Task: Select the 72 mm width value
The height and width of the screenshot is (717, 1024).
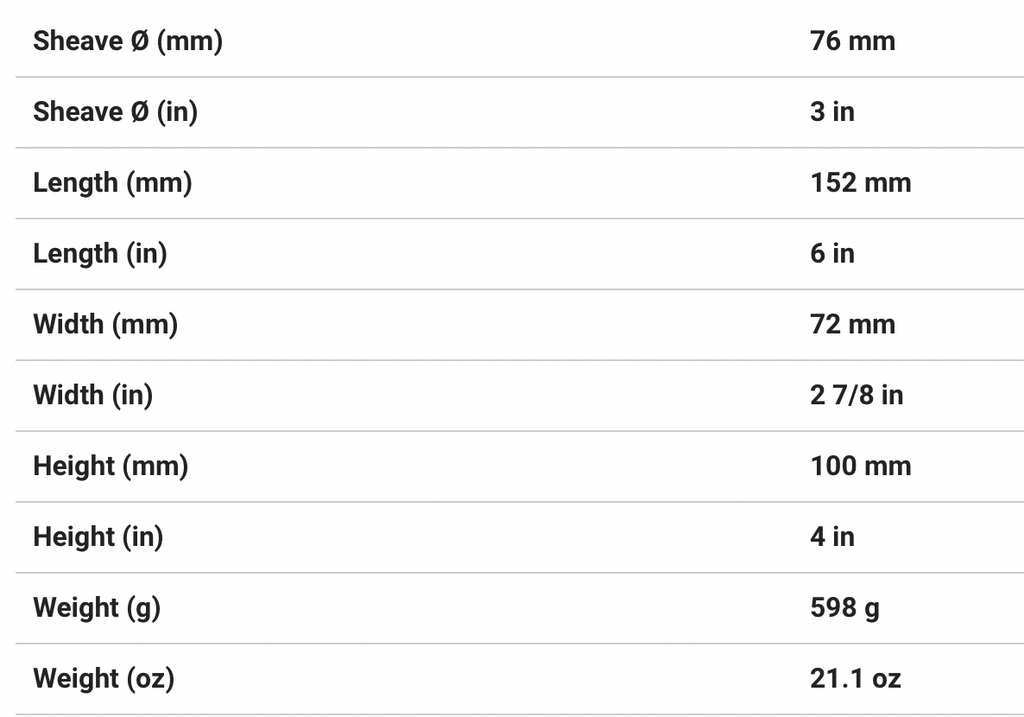Action: 852,325
